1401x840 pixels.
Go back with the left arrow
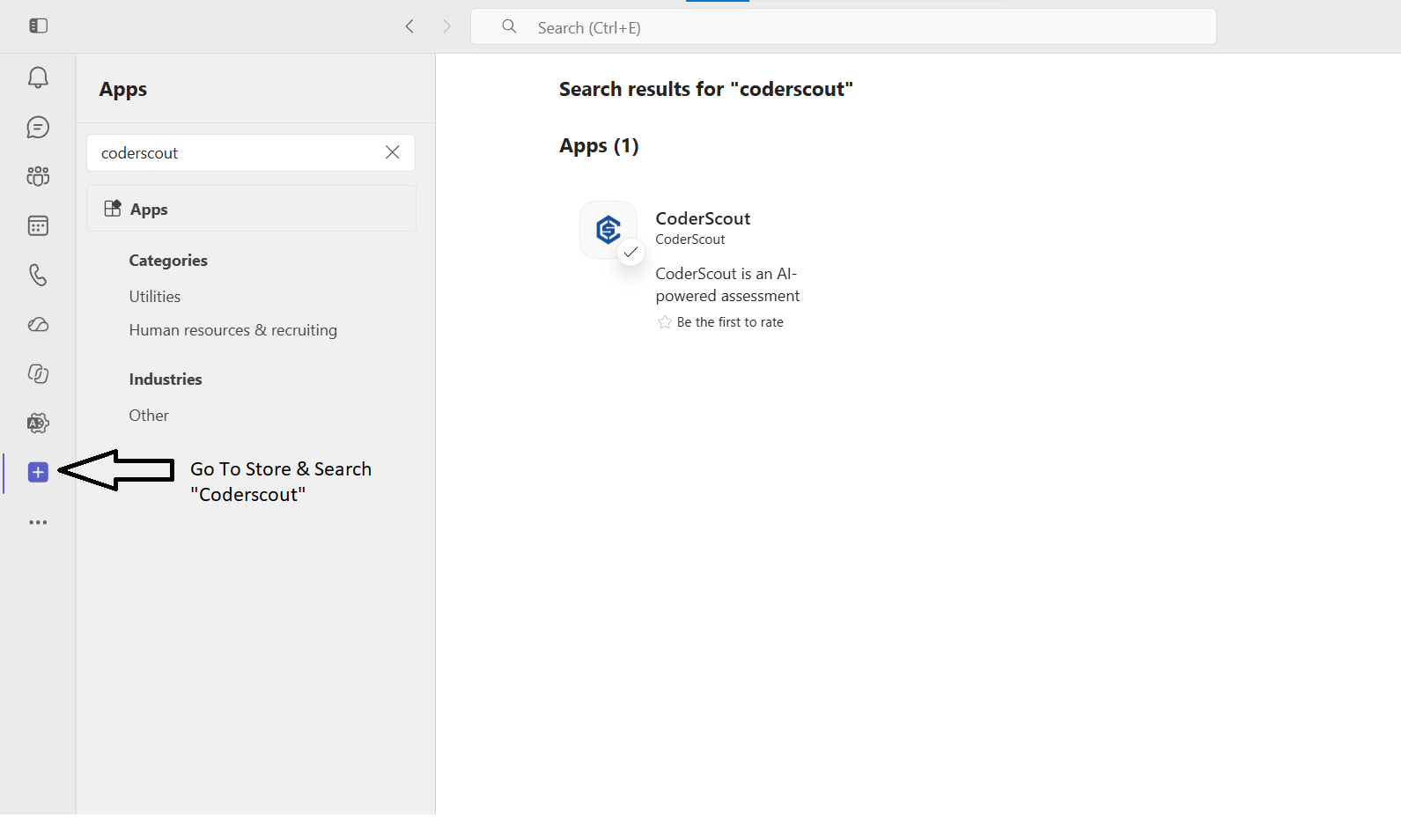[409, 26]
